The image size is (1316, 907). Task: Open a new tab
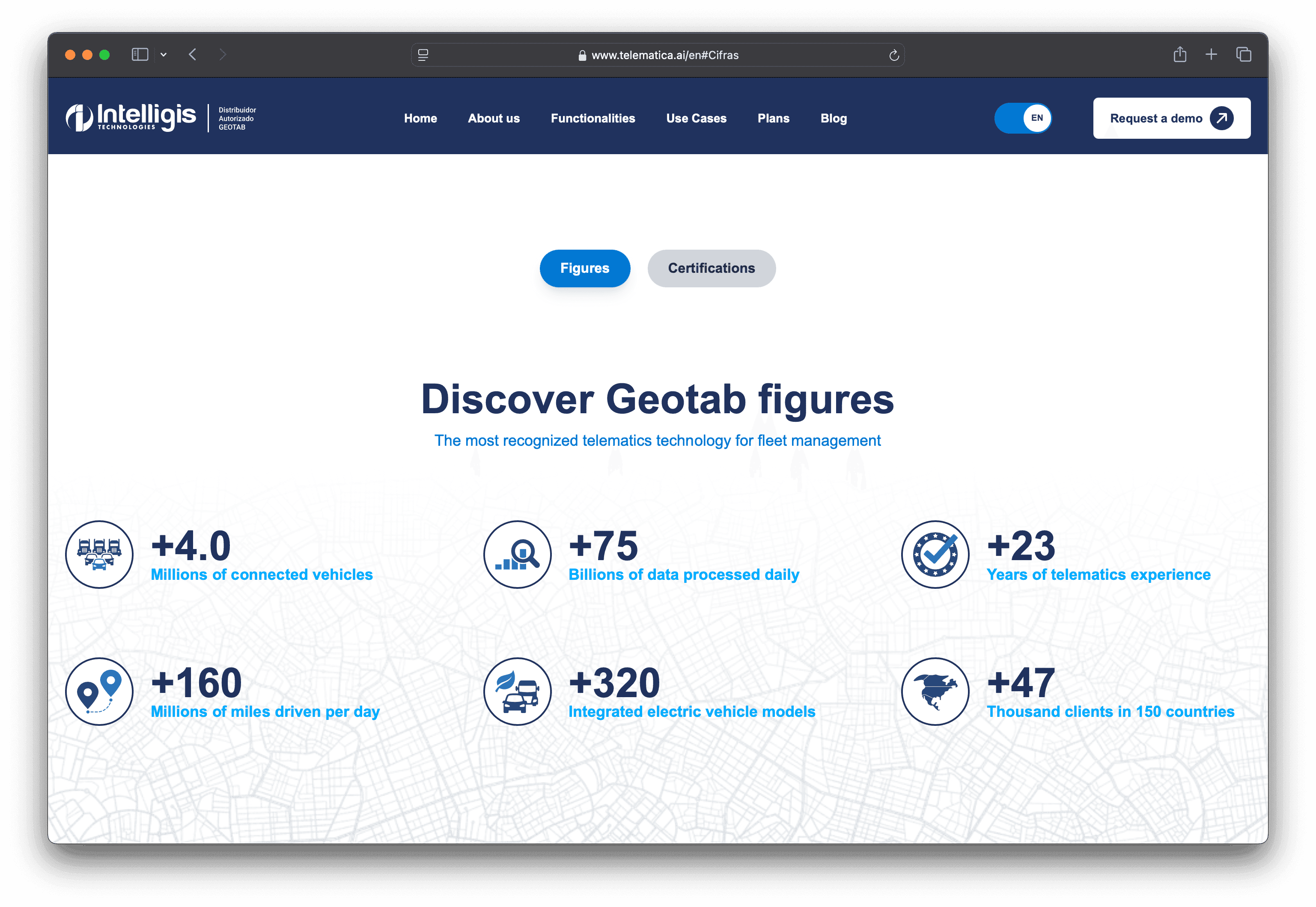(x=1211, y=54)
